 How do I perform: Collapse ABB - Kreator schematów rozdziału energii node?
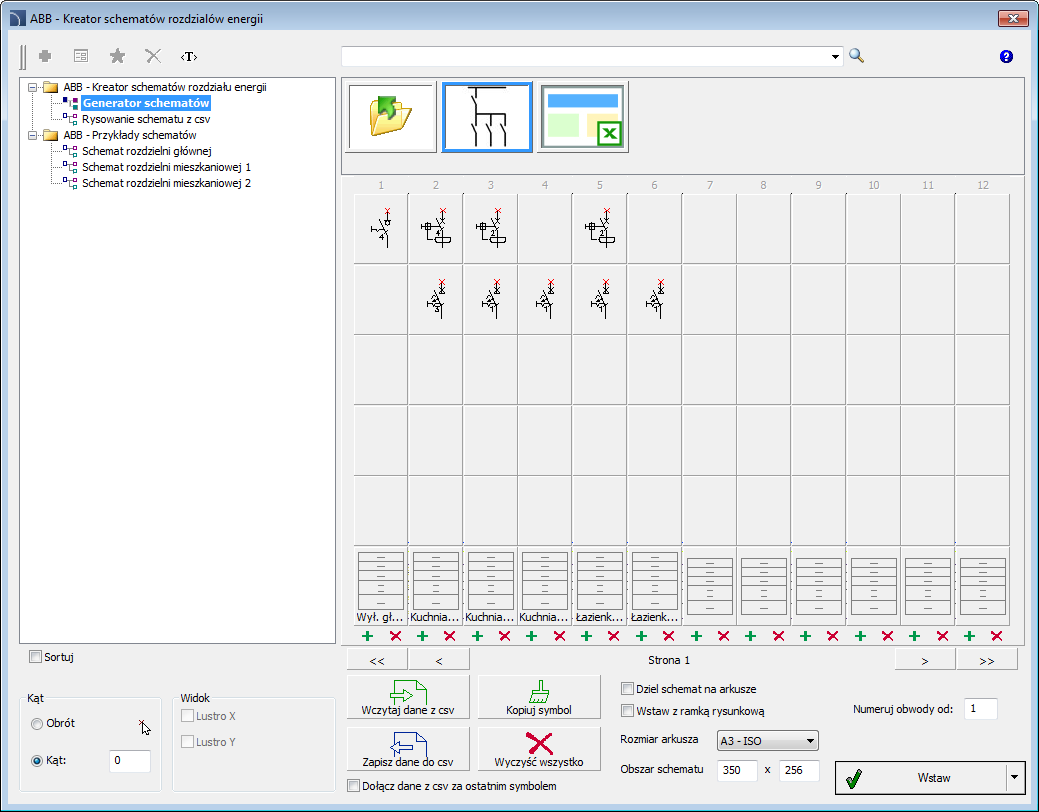point(32,87)
